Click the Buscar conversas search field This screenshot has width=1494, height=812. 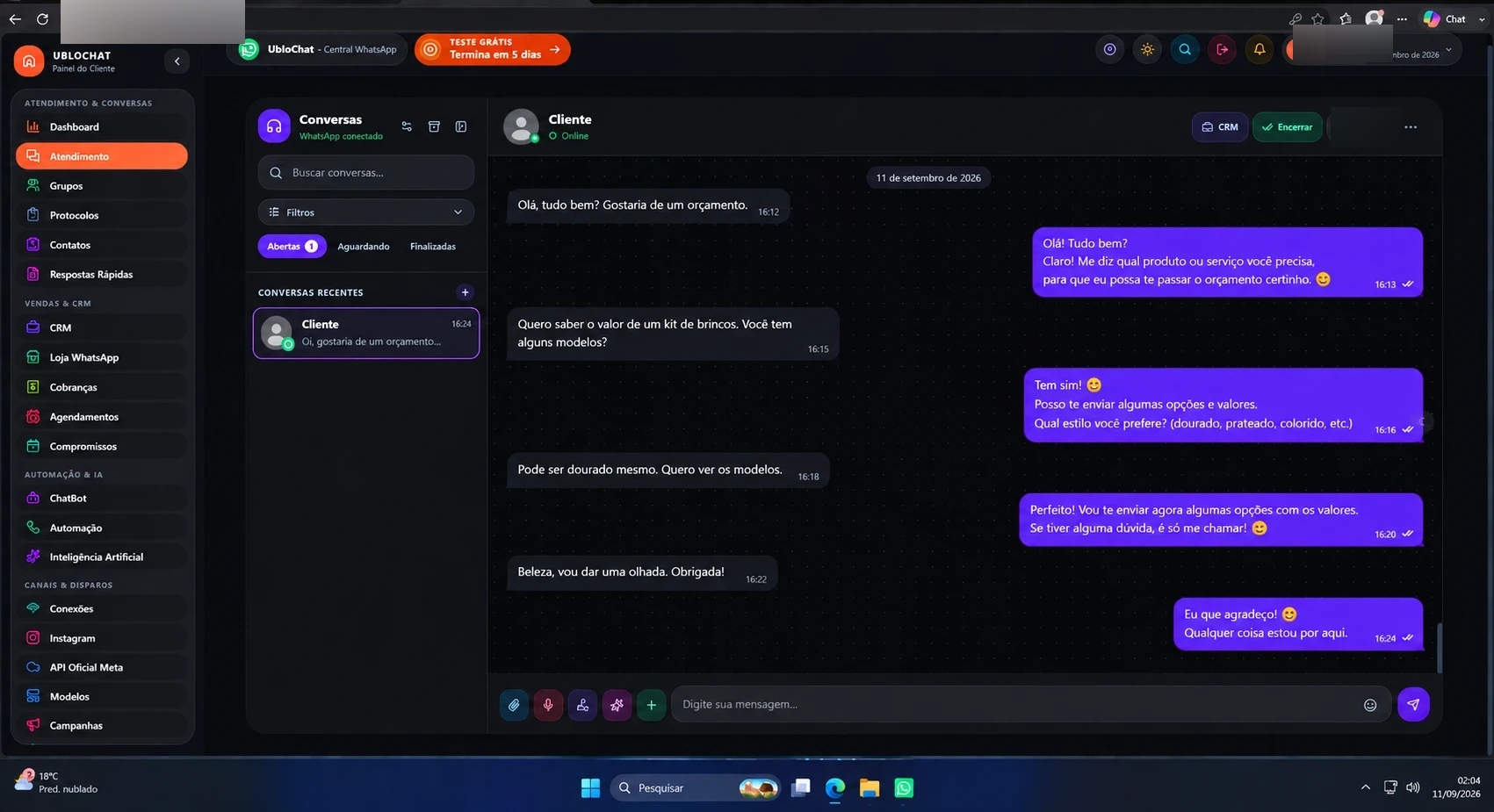click(x=366, y=173)
